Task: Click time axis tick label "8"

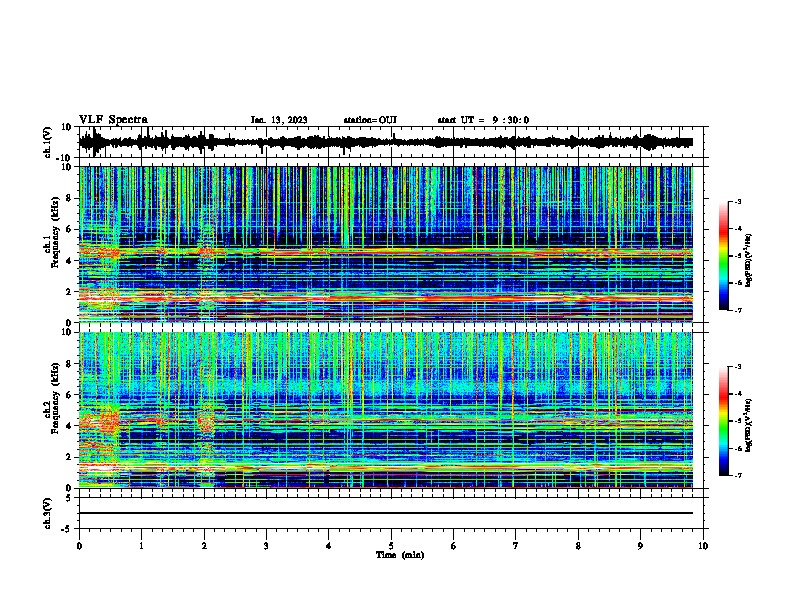Action: (x=578, y=546)
